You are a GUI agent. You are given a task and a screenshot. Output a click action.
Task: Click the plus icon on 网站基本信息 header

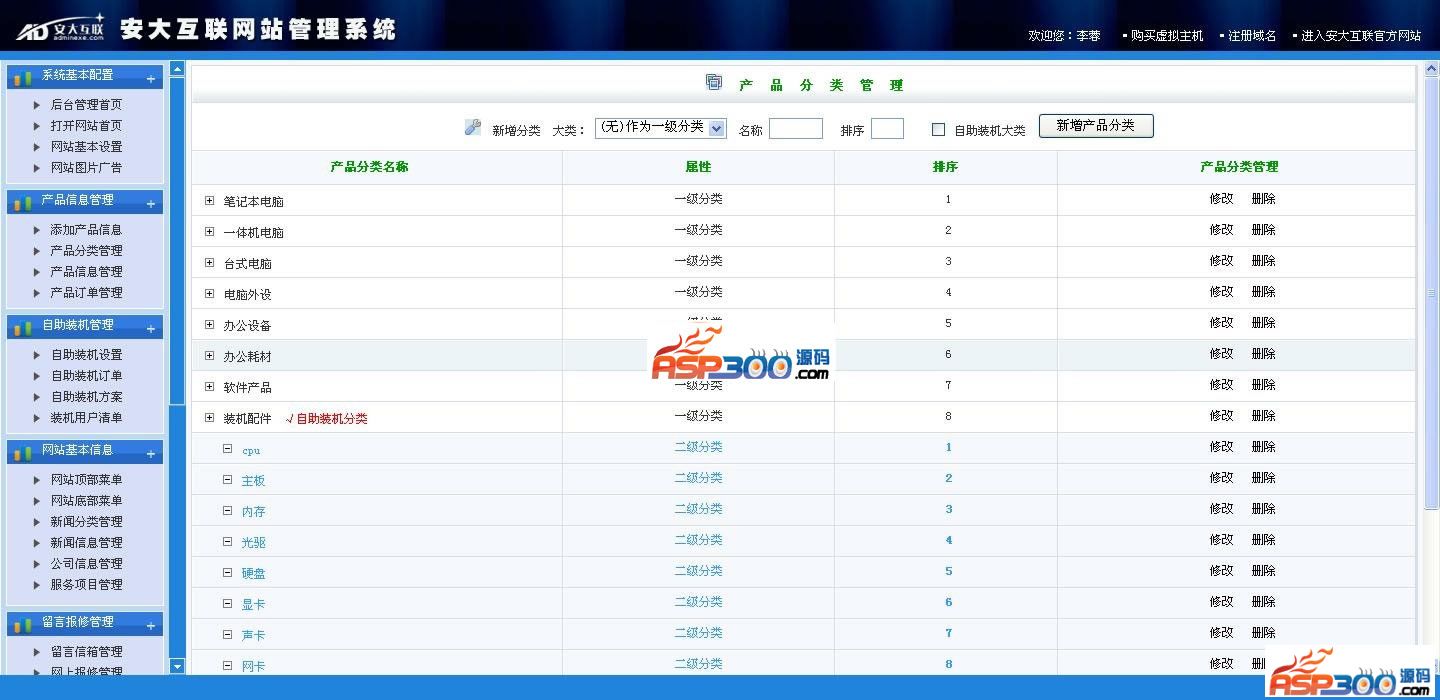(151, 454)
